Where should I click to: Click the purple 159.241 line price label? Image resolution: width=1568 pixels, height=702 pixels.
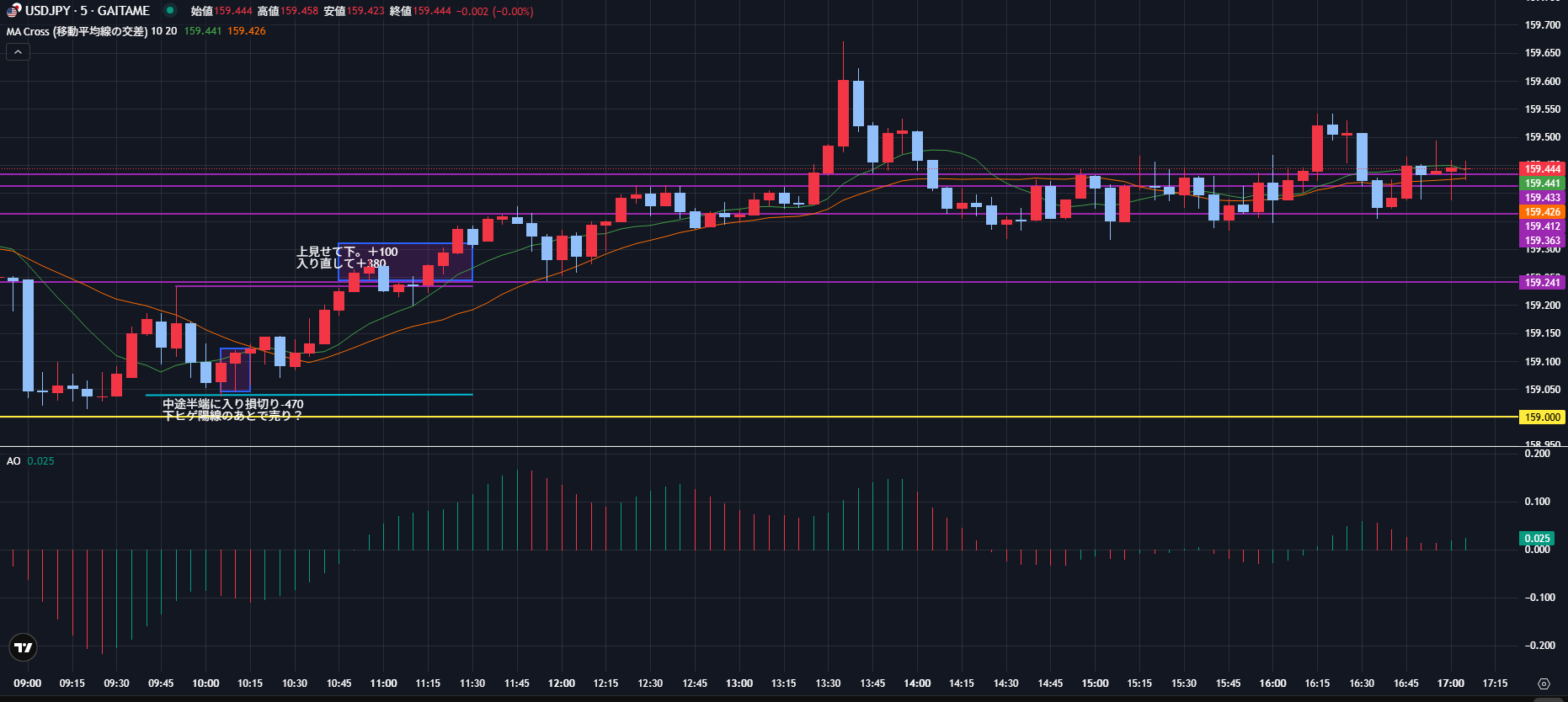[1542, 283]
